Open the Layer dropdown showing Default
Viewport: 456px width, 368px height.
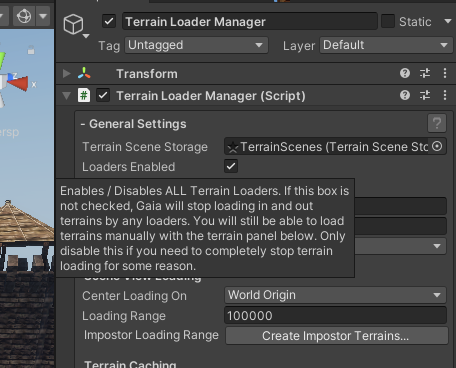click(x=386, y=45)
